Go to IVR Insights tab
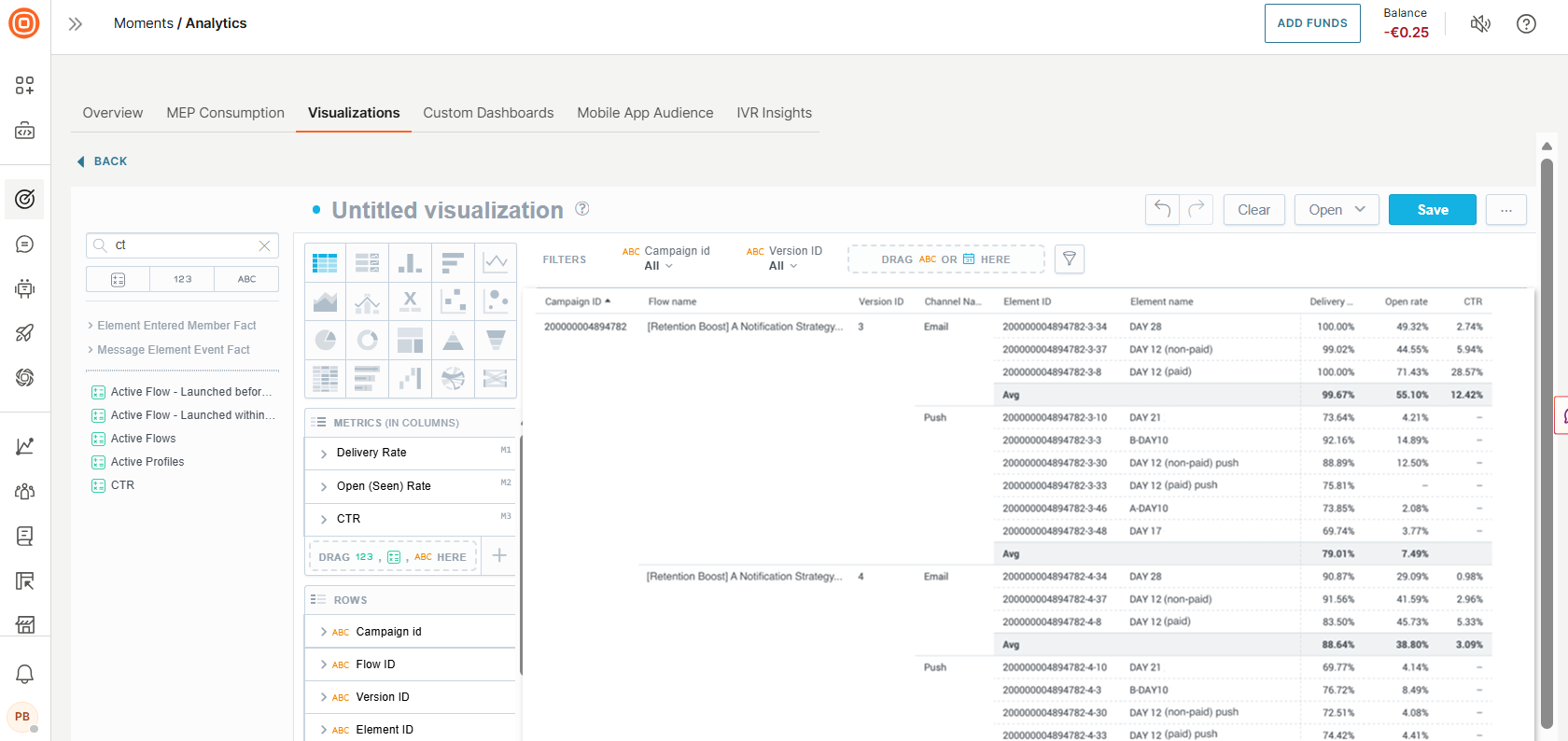This screenshot has width=1568, height=741. (x=774, y=113)
